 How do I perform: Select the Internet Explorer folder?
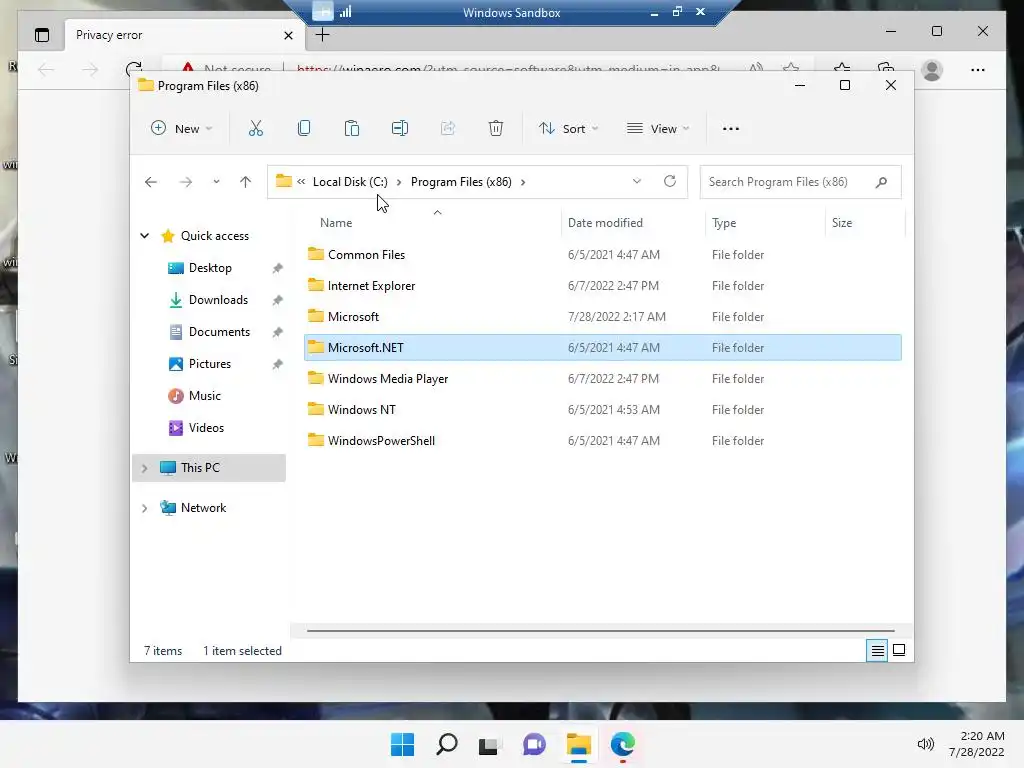tap(372, 285)
